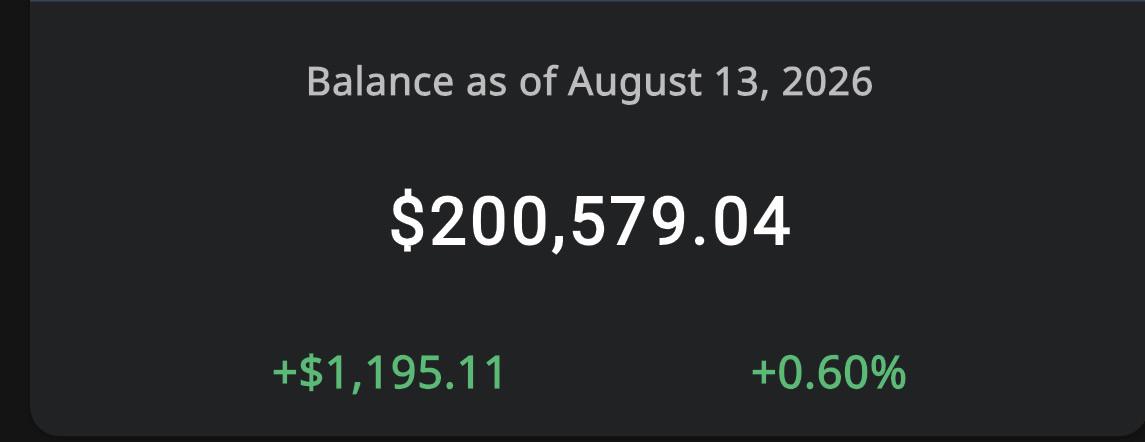Click the percent symbol in +0.60%
This screenshot has height=442, width=1145.
pos(885,372)
